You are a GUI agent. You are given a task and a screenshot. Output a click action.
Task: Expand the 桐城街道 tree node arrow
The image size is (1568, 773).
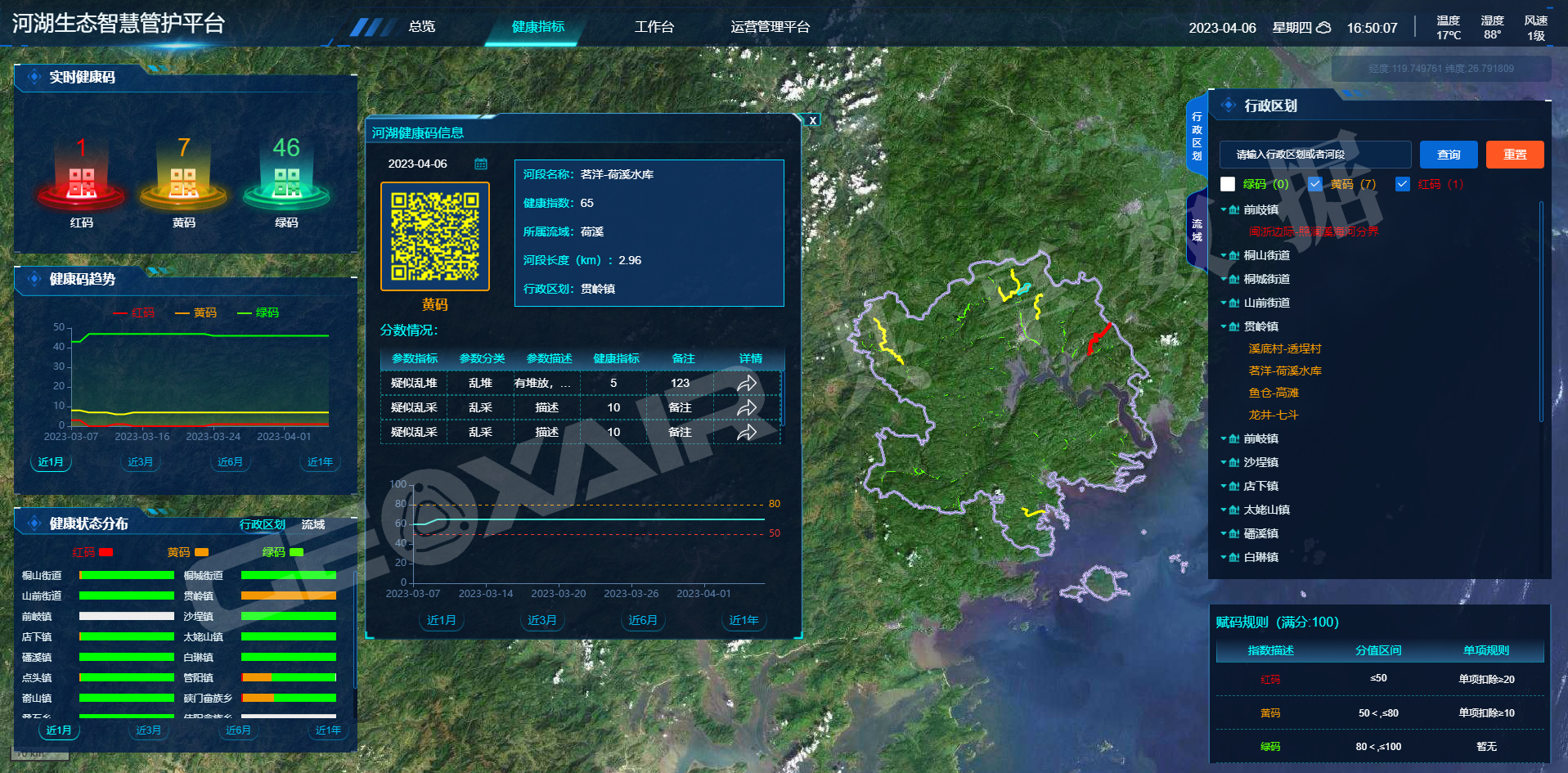click(1223, 279)
